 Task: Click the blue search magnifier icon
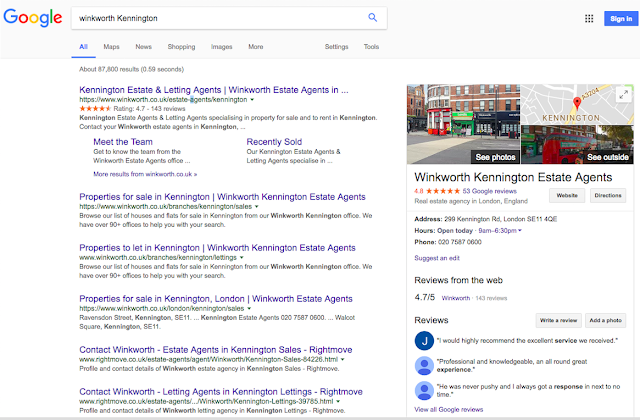[372, 18]
